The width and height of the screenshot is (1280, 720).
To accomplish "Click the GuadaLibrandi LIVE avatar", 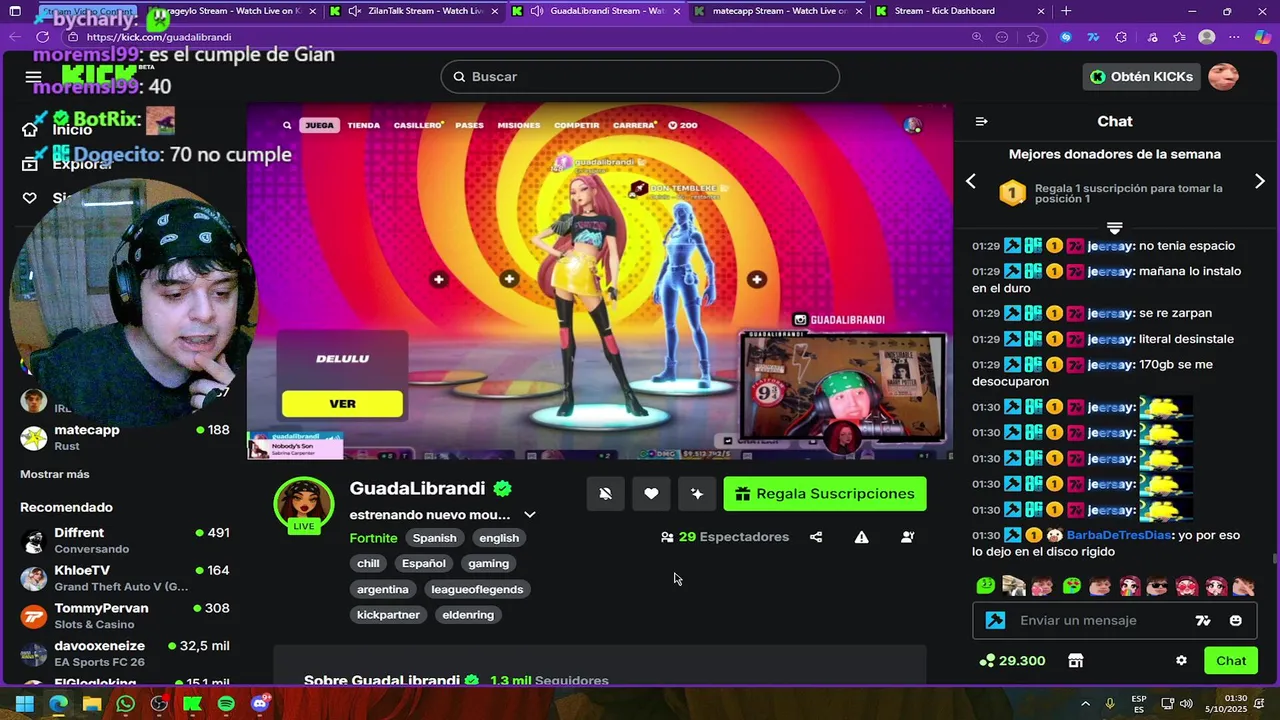I will pyautogui.click(x=304, y=505).
